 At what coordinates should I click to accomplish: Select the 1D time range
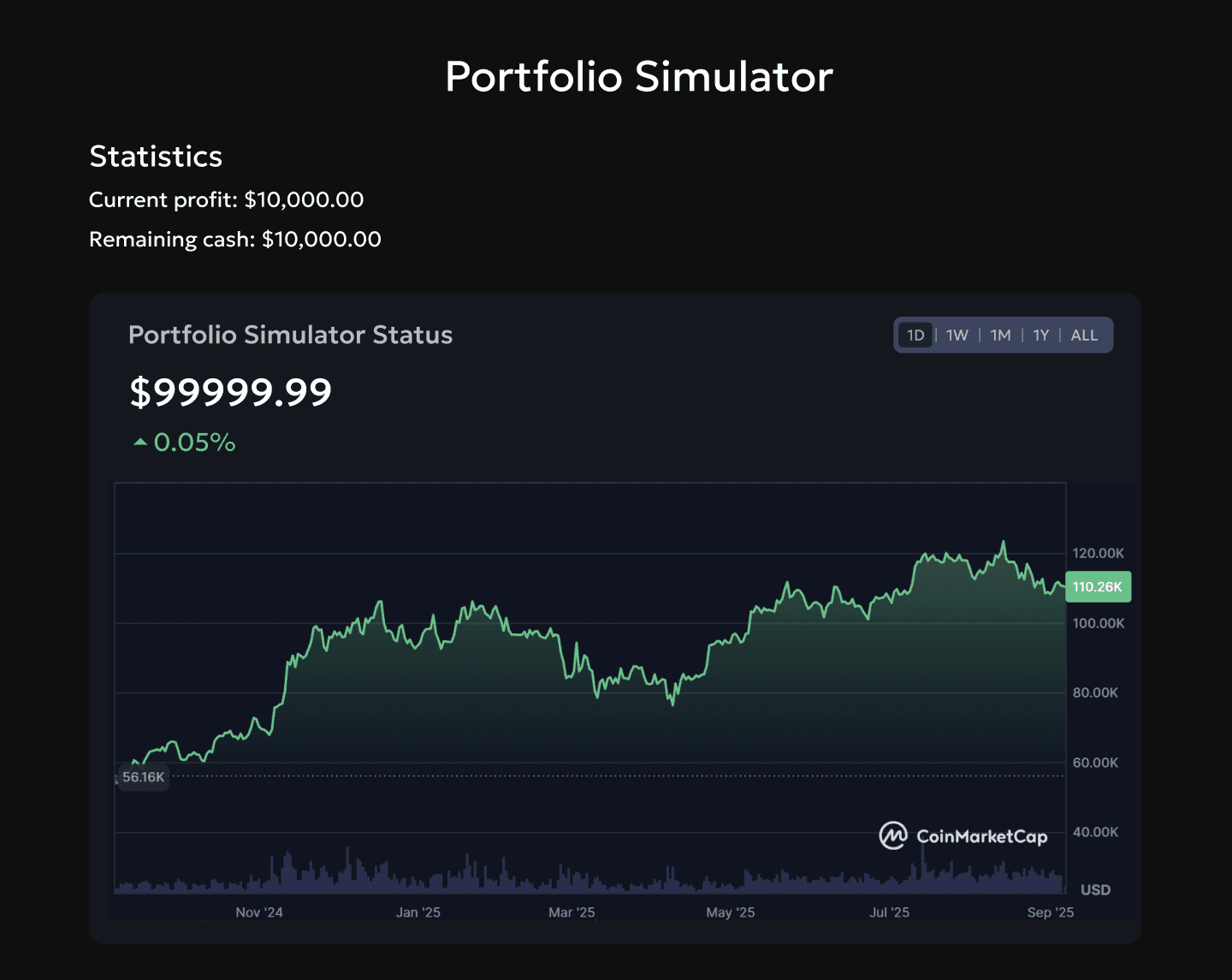[x=915, y=335]
